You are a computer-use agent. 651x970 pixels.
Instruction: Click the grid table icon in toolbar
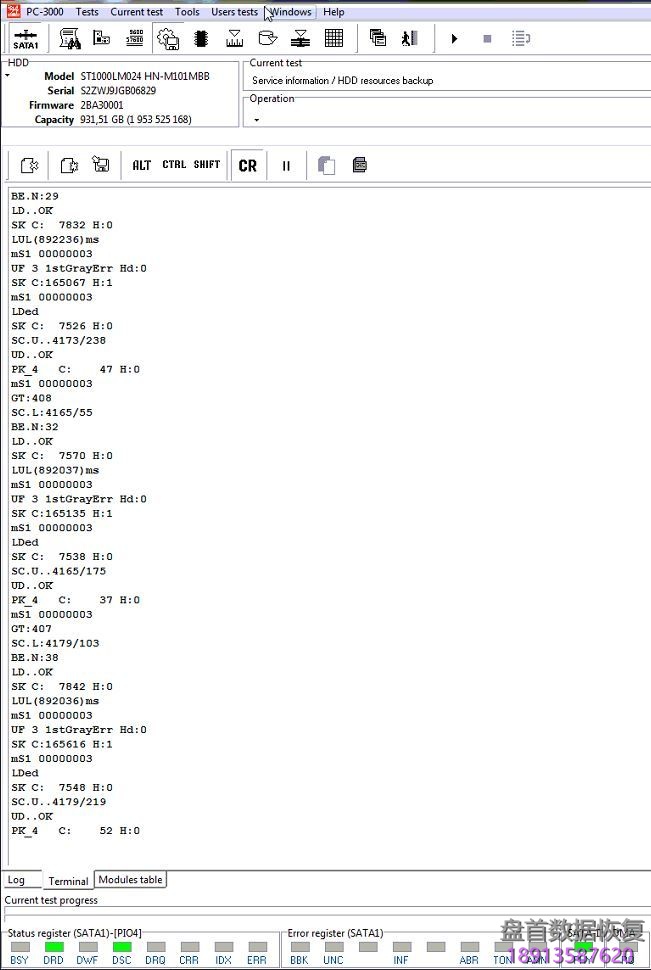click(x=334, y=39)
